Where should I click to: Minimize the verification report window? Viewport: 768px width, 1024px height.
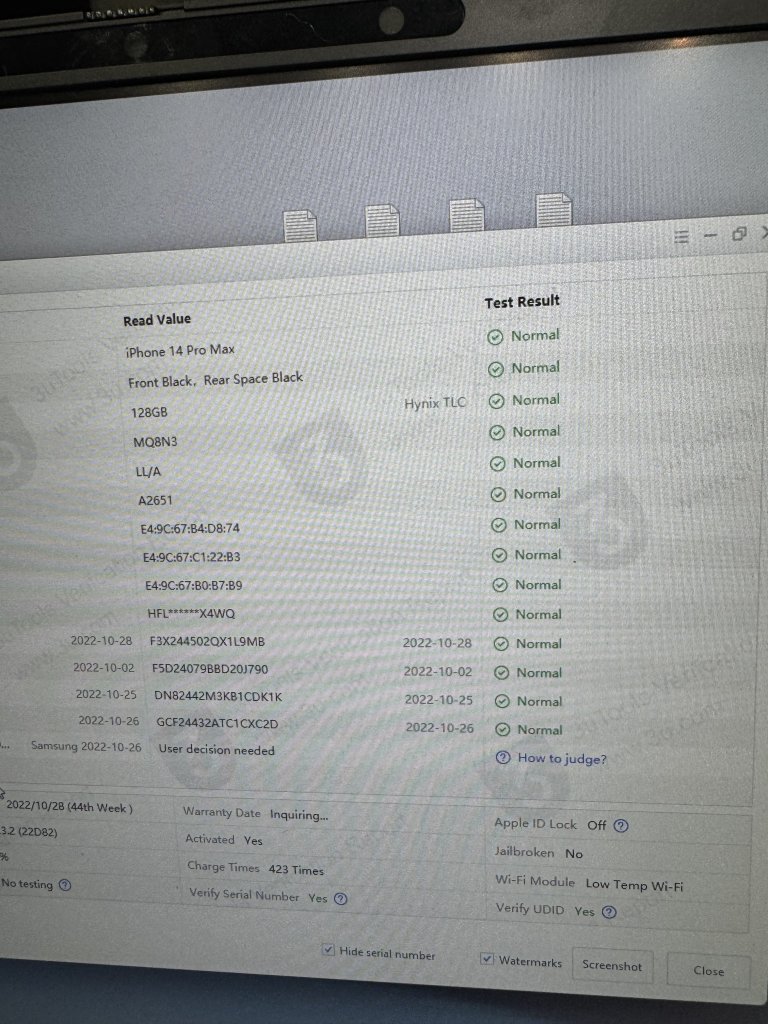[x=711, y=235]
